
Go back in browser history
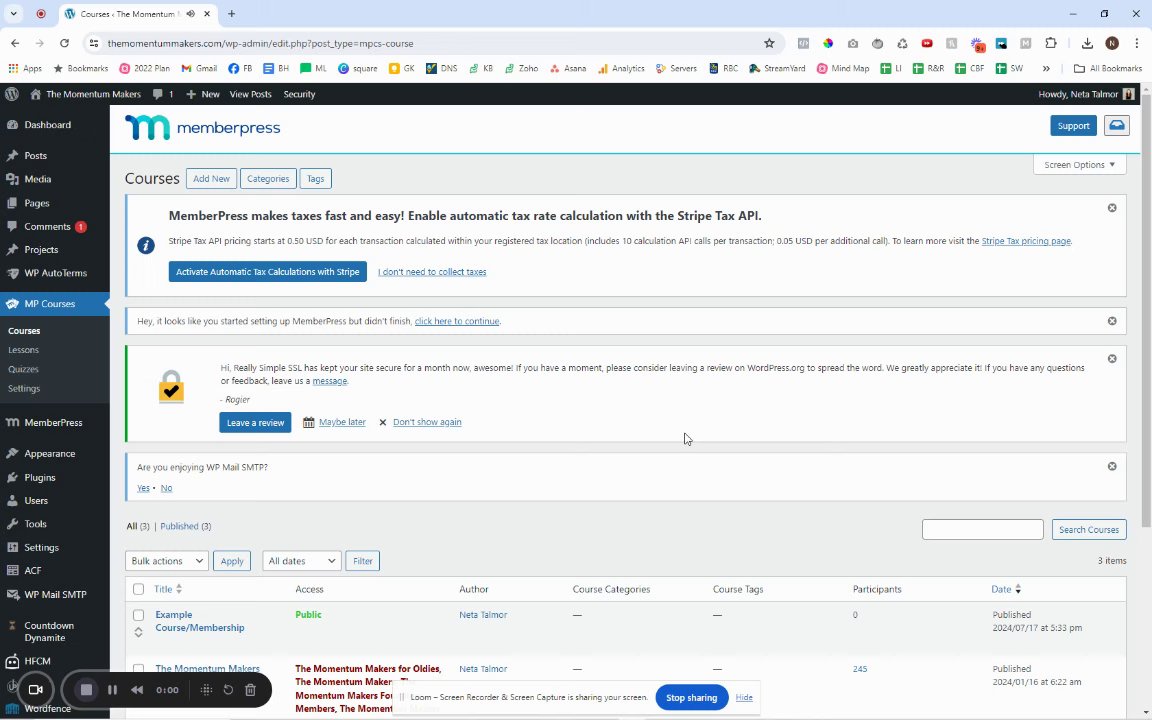(x=15, y=43)
